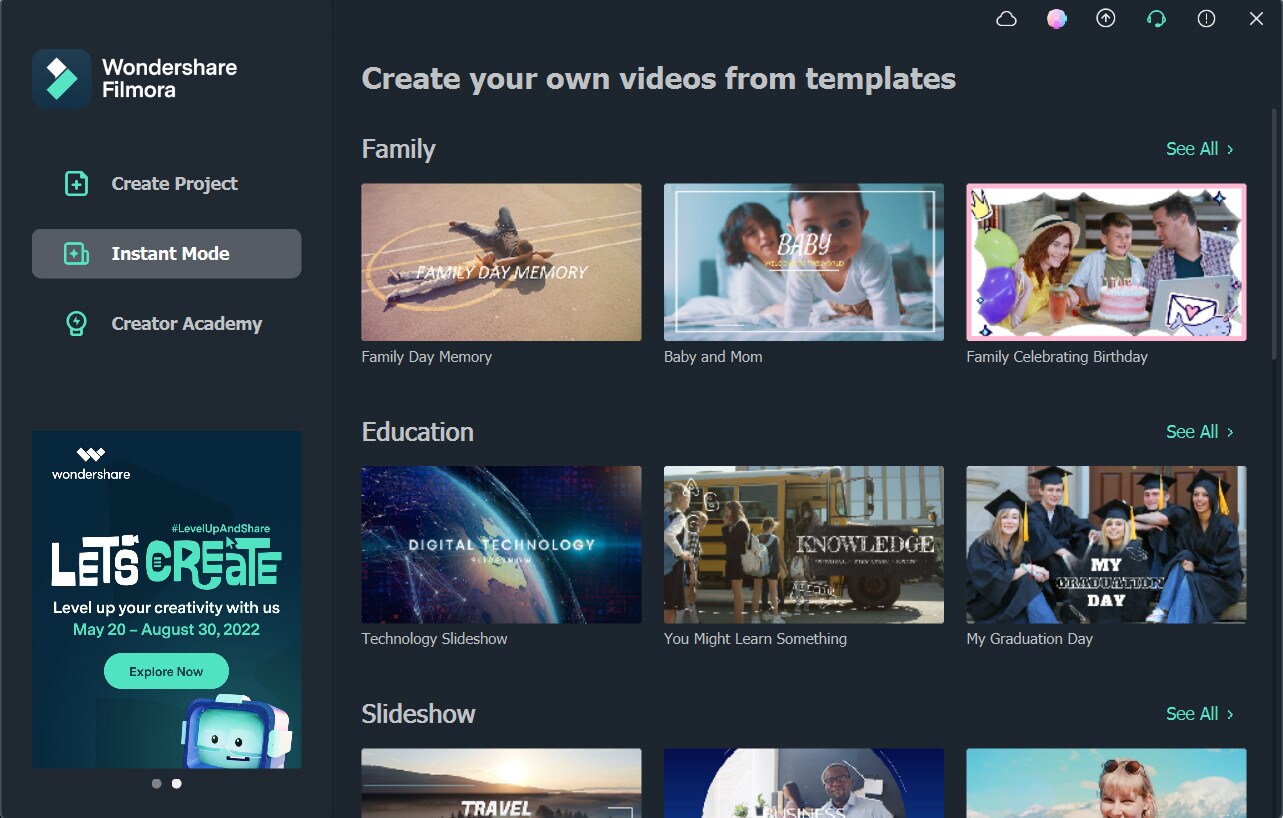
Task: Expand Family section with the chevron arrow
Action: (x=1230, y=149)
